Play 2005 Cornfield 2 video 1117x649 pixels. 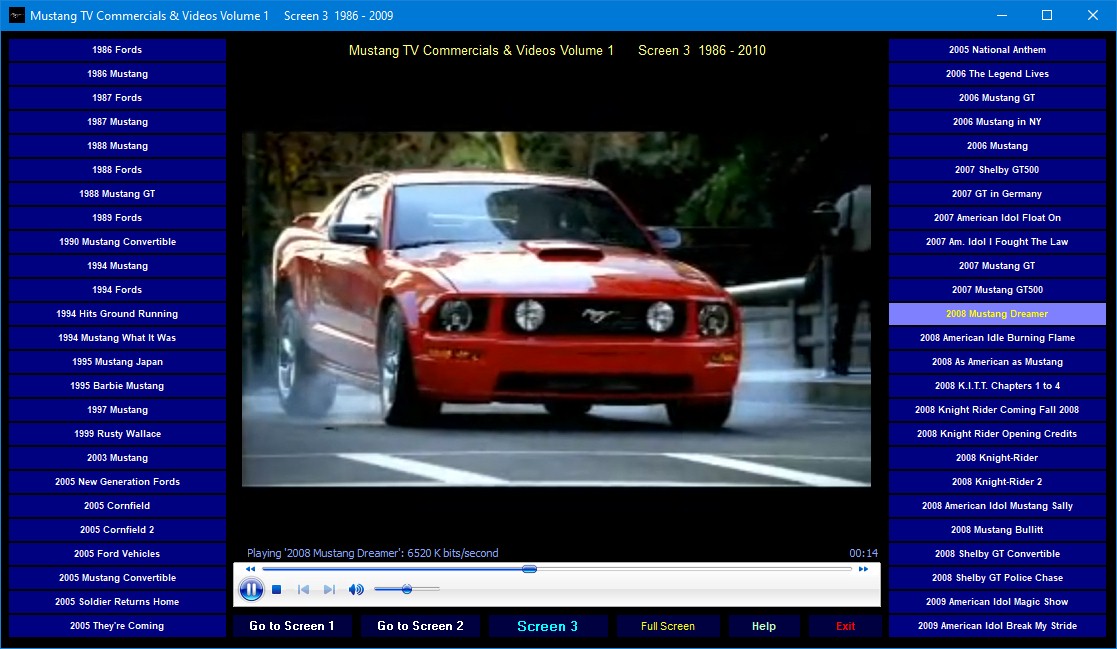118,530
